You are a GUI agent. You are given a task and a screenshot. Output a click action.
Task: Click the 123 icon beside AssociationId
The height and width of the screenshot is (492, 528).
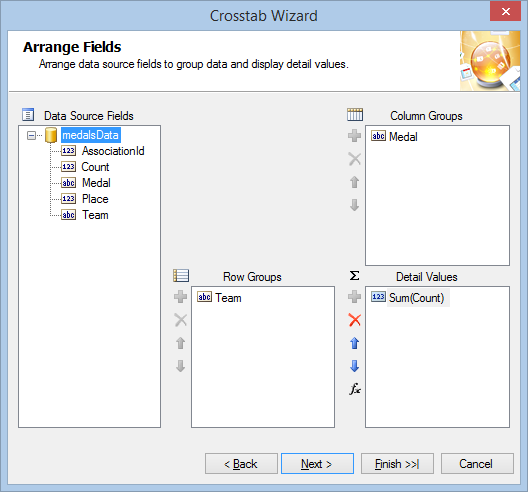(x=68, y=151)
